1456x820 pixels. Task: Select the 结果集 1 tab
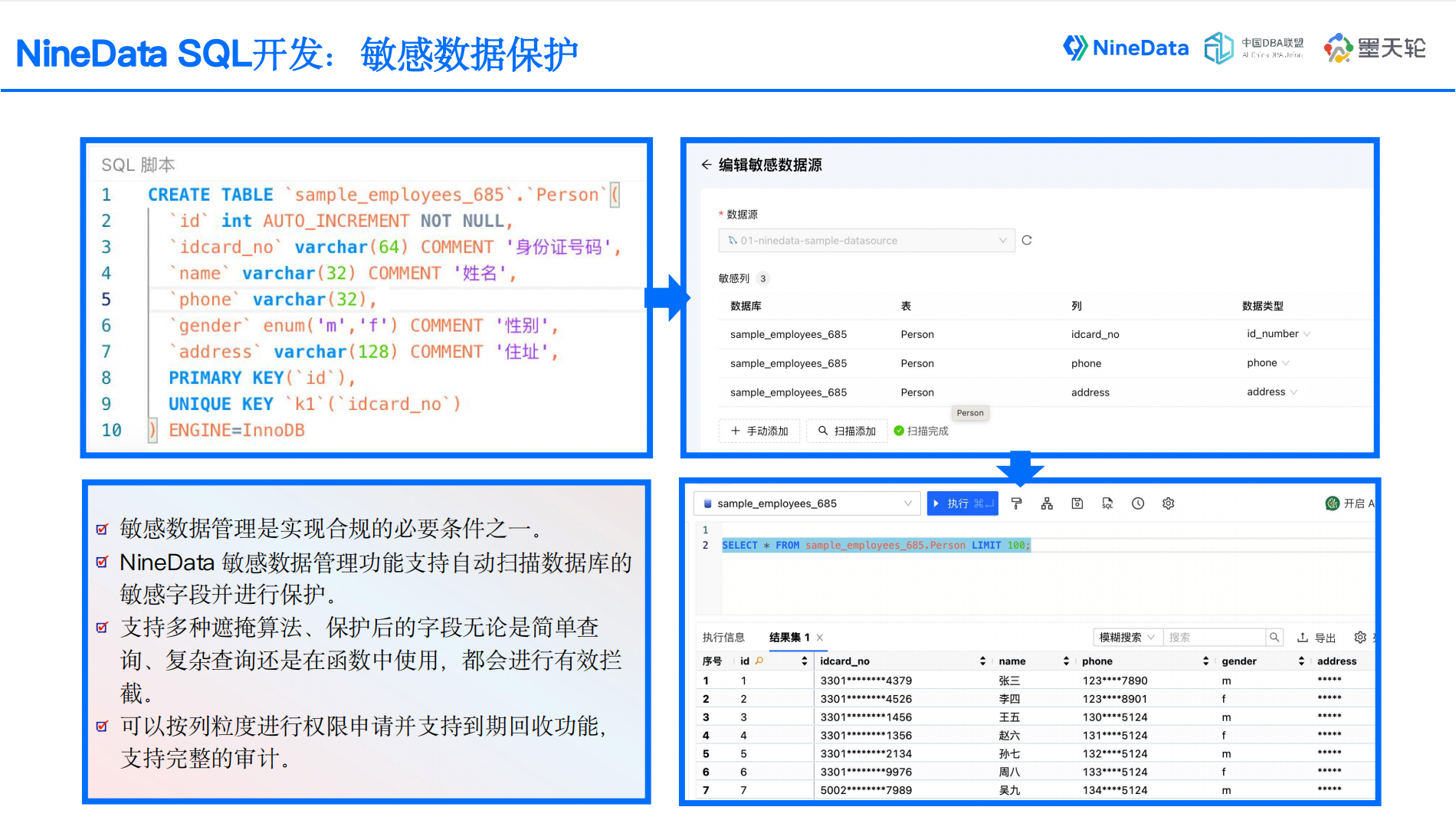pyautogui.click(x=789, y=638)
